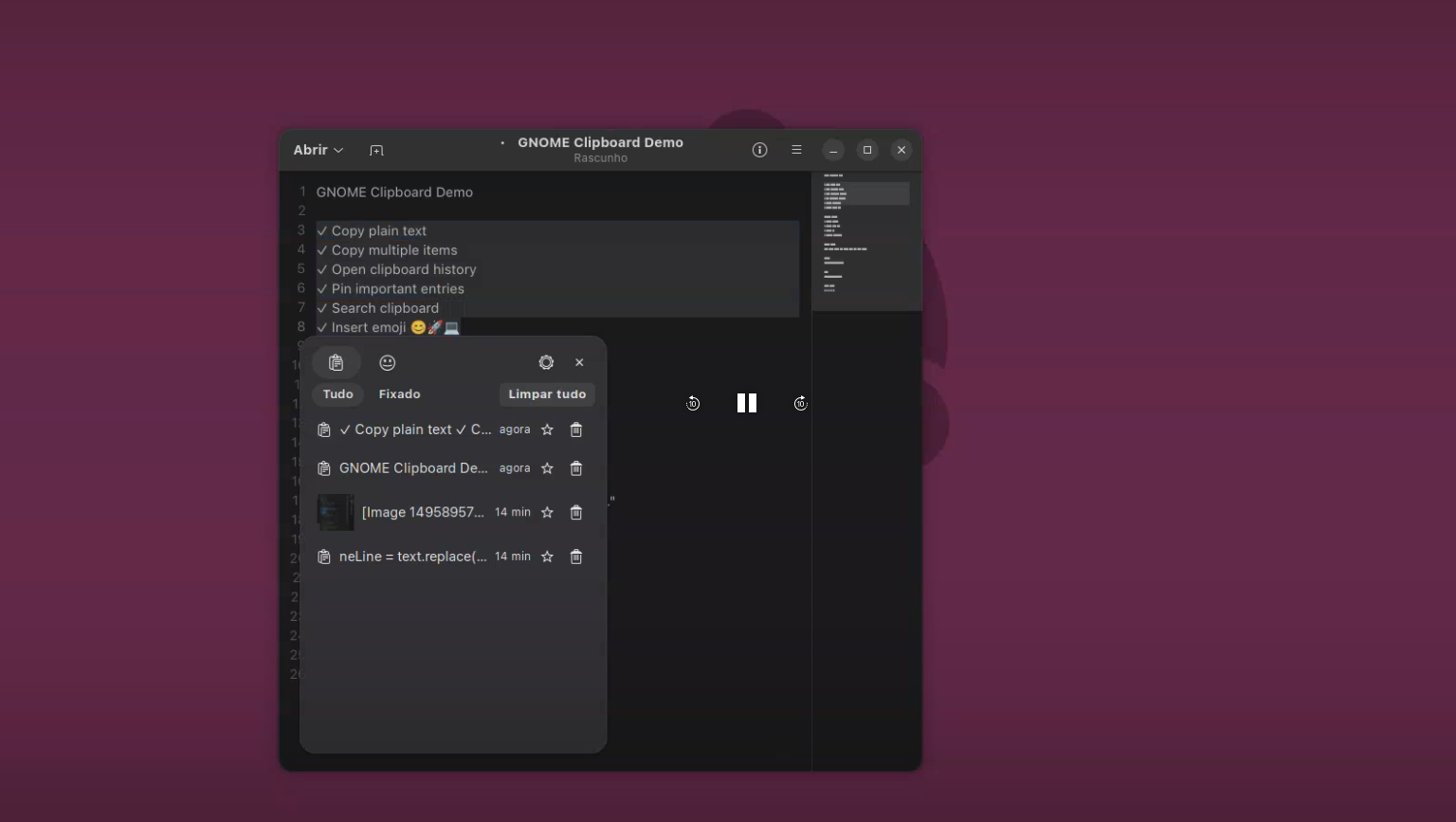Click clipboard icon of 'neLine' entry

tap(323, 557)
